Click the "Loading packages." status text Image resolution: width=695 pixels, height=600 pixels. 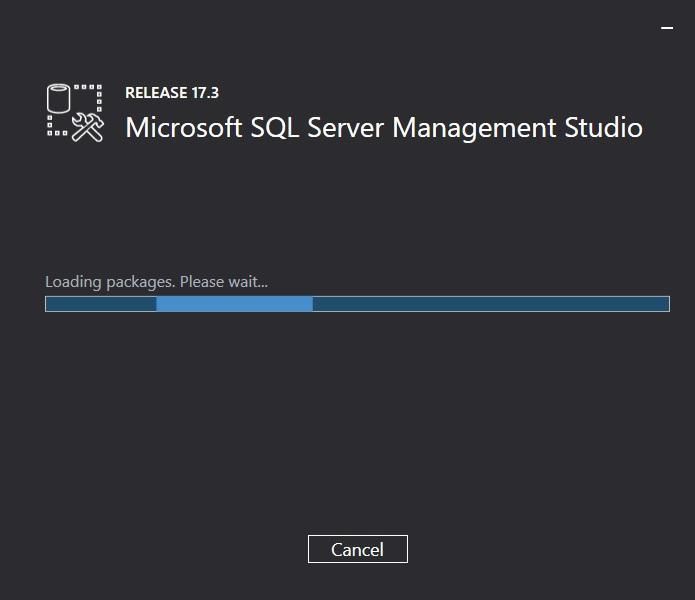click(110, 282)
